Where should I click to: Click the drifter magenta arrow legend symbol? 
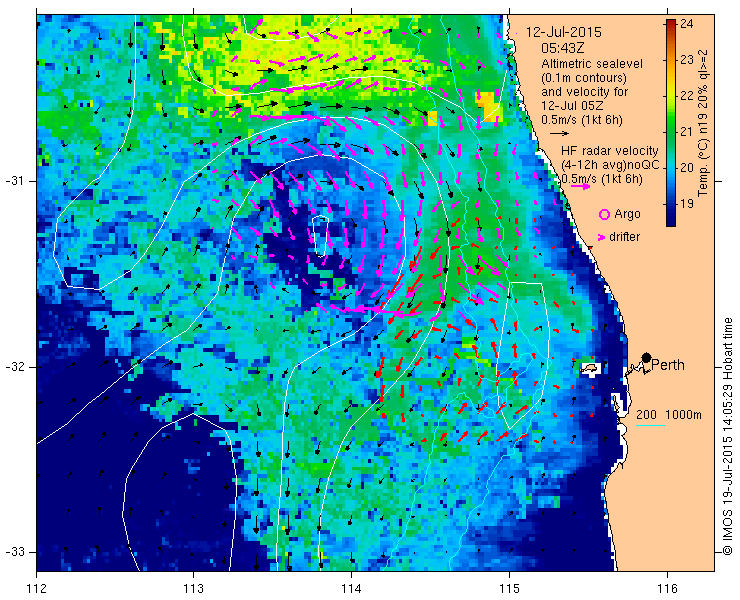(x=602, y=237)
